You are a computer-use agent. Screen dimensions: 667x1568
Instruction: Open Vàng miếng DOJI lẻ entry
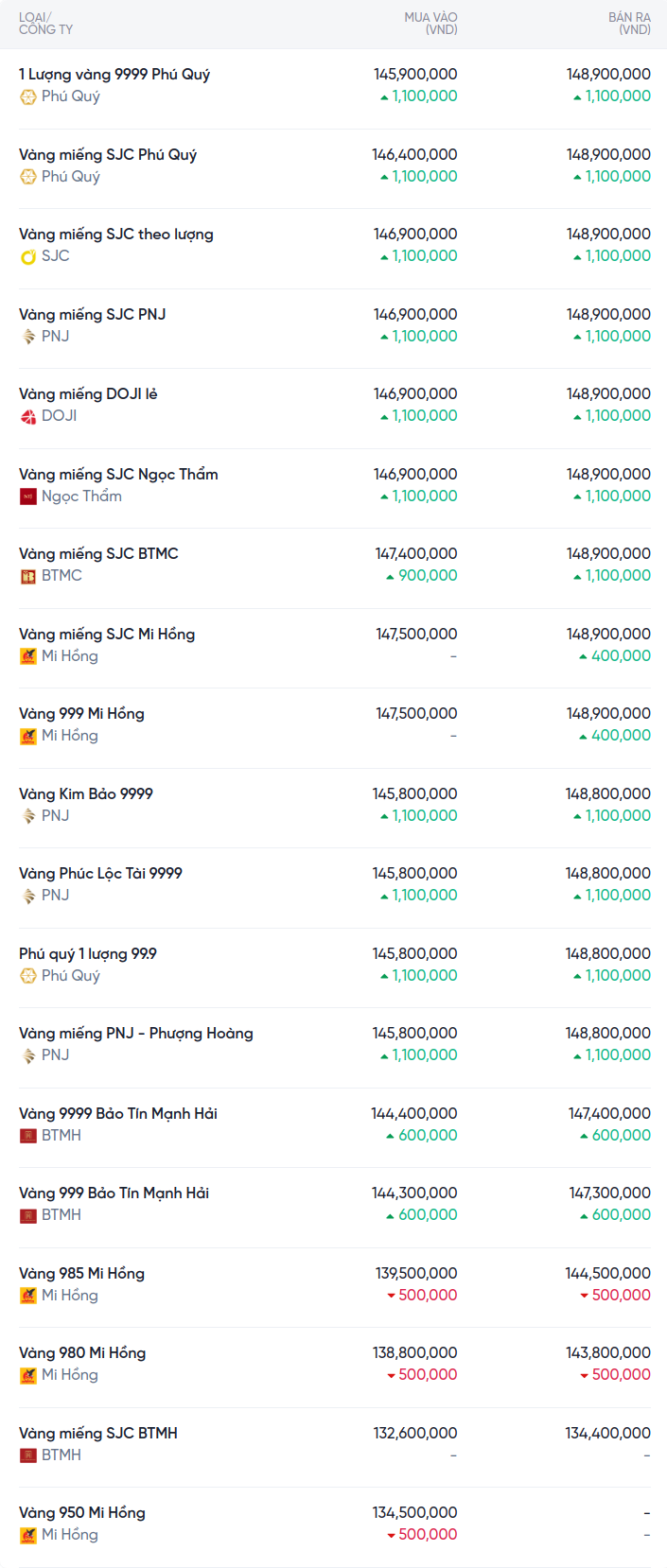(x=88, y=394)
